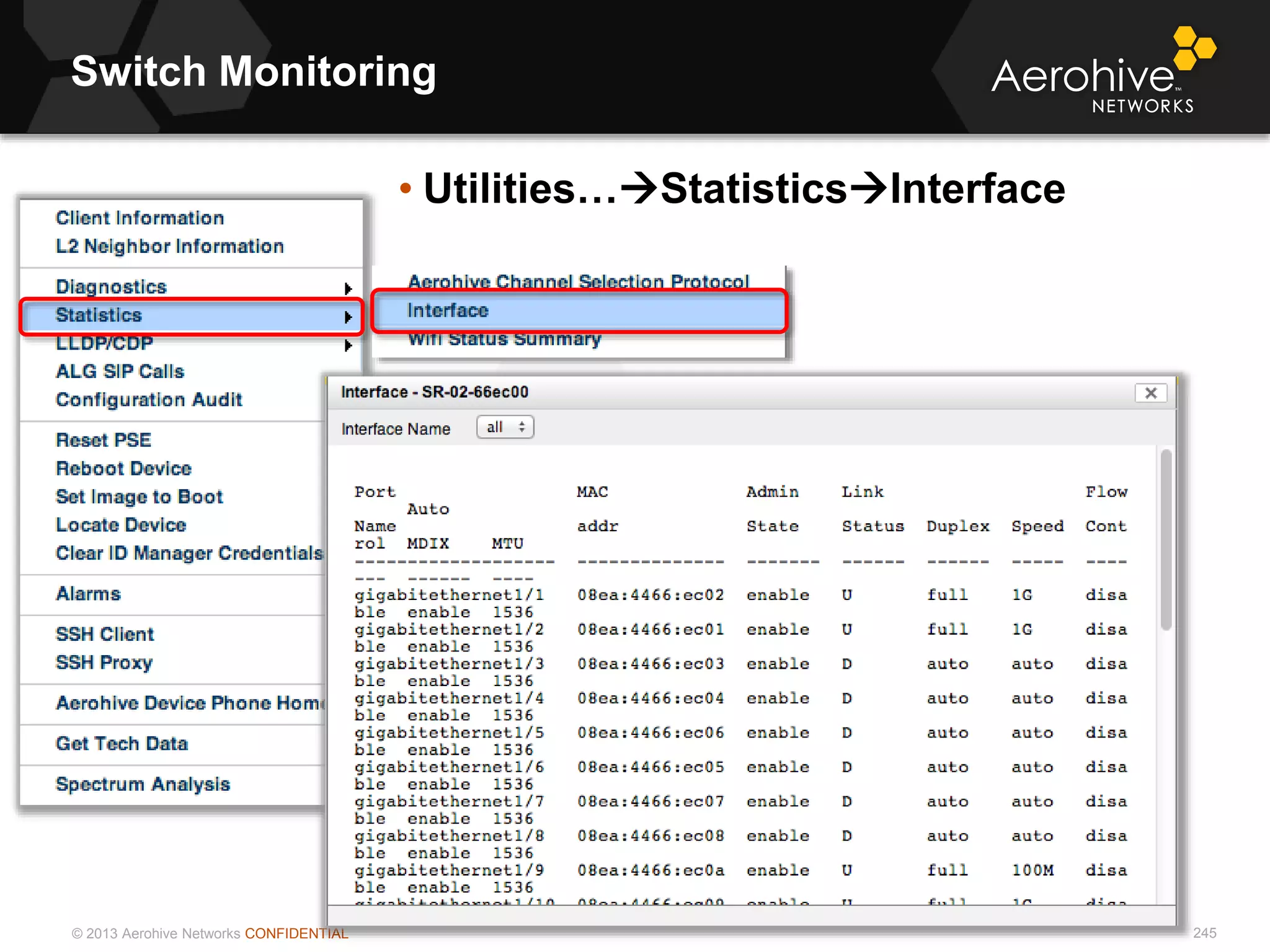
Task: Select Get Tech Data
Action: click(x=122, y=744)
